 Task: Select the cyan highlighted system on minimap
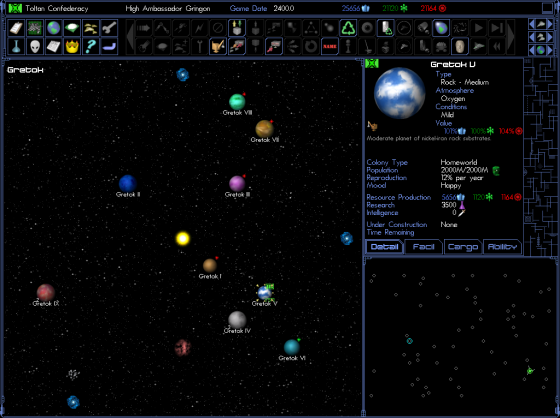[410, 341]
